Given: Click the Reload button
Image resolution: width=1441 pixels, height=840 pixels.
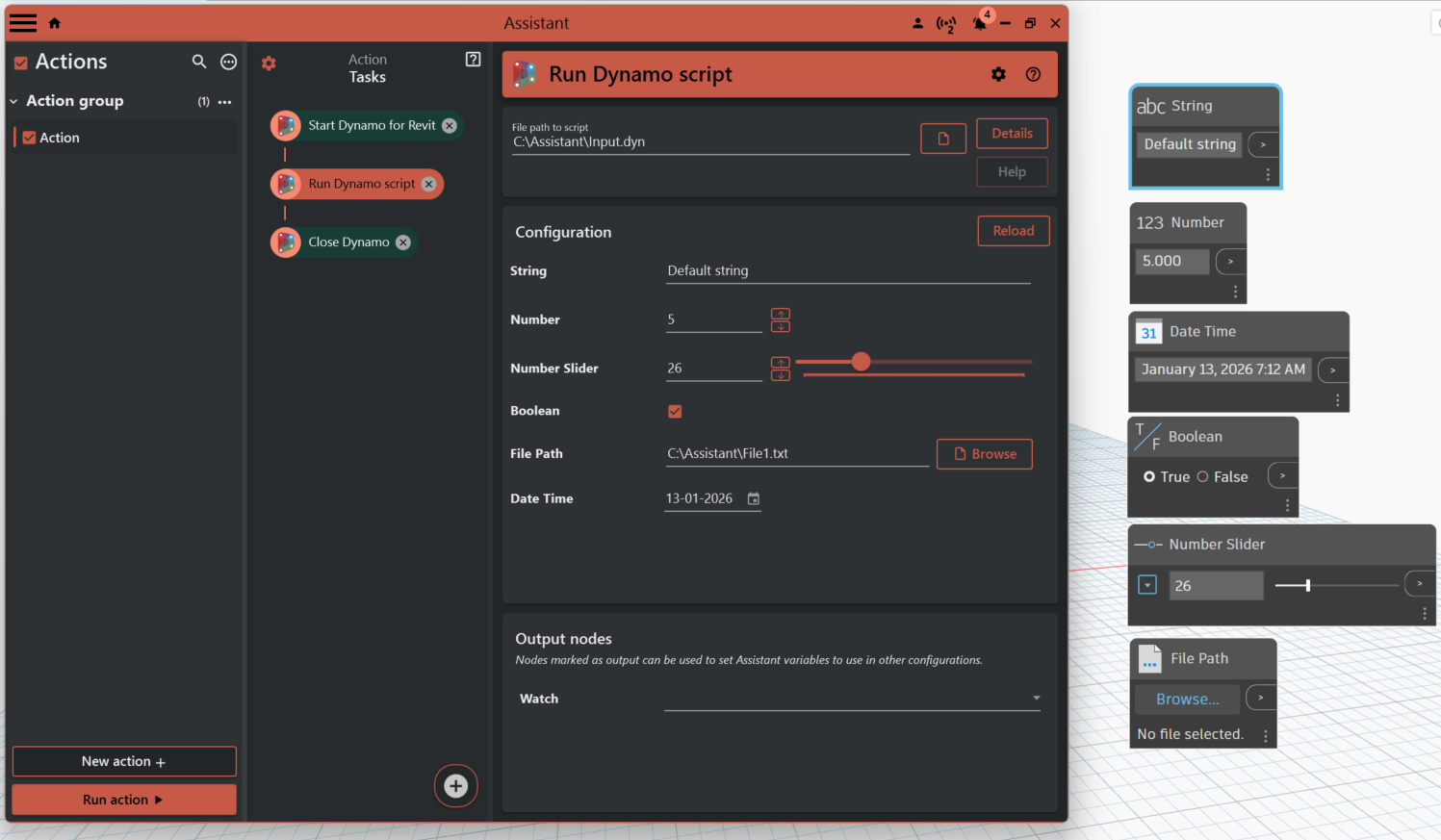Looking at the screenshot, I should [x=1013, y=231].
